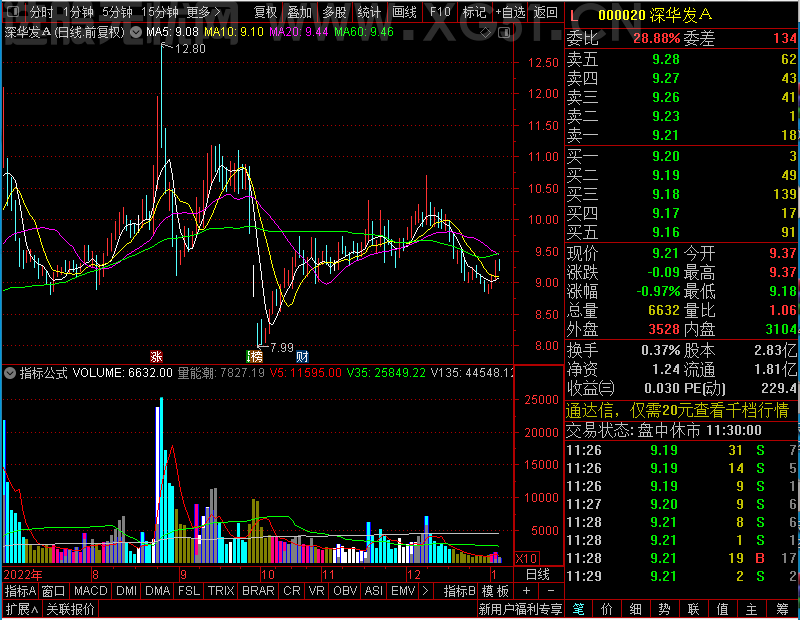Select the 5分钟 timeframe
The image size is (800, 620).
tap(117, 12)
